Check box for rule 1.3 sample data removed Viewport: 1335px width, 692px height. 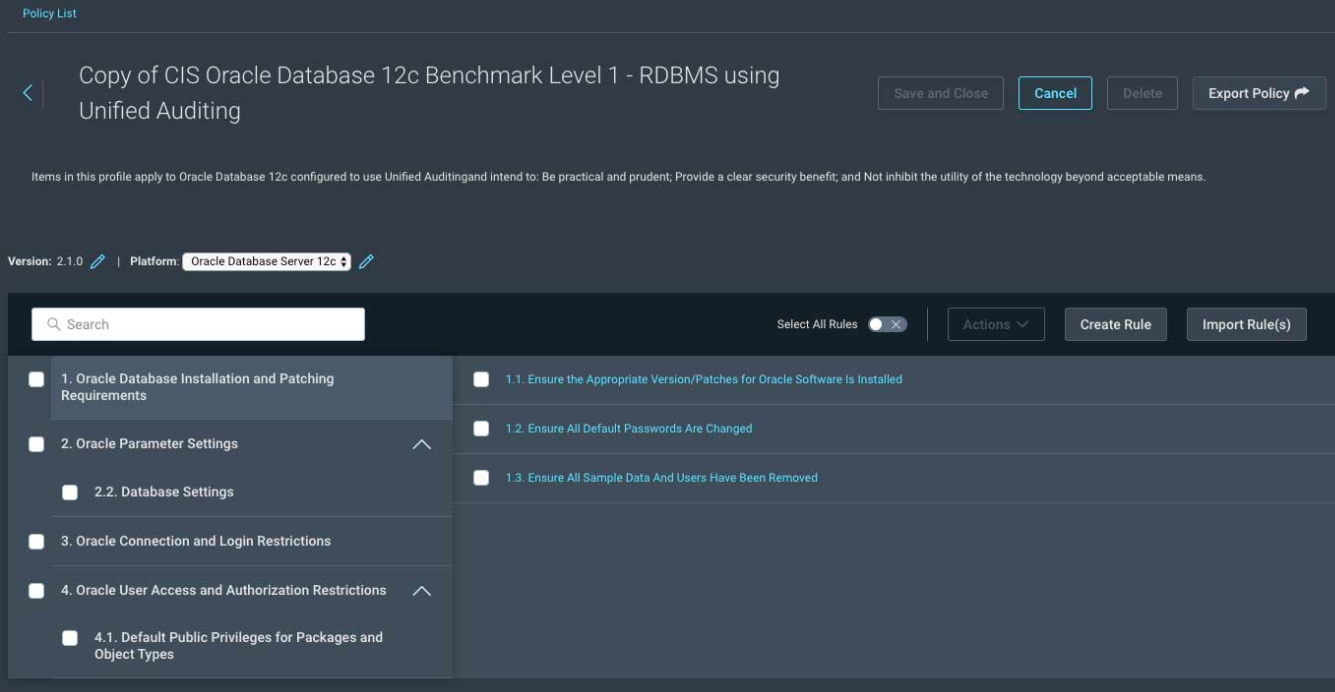click(x=481, y=478)
